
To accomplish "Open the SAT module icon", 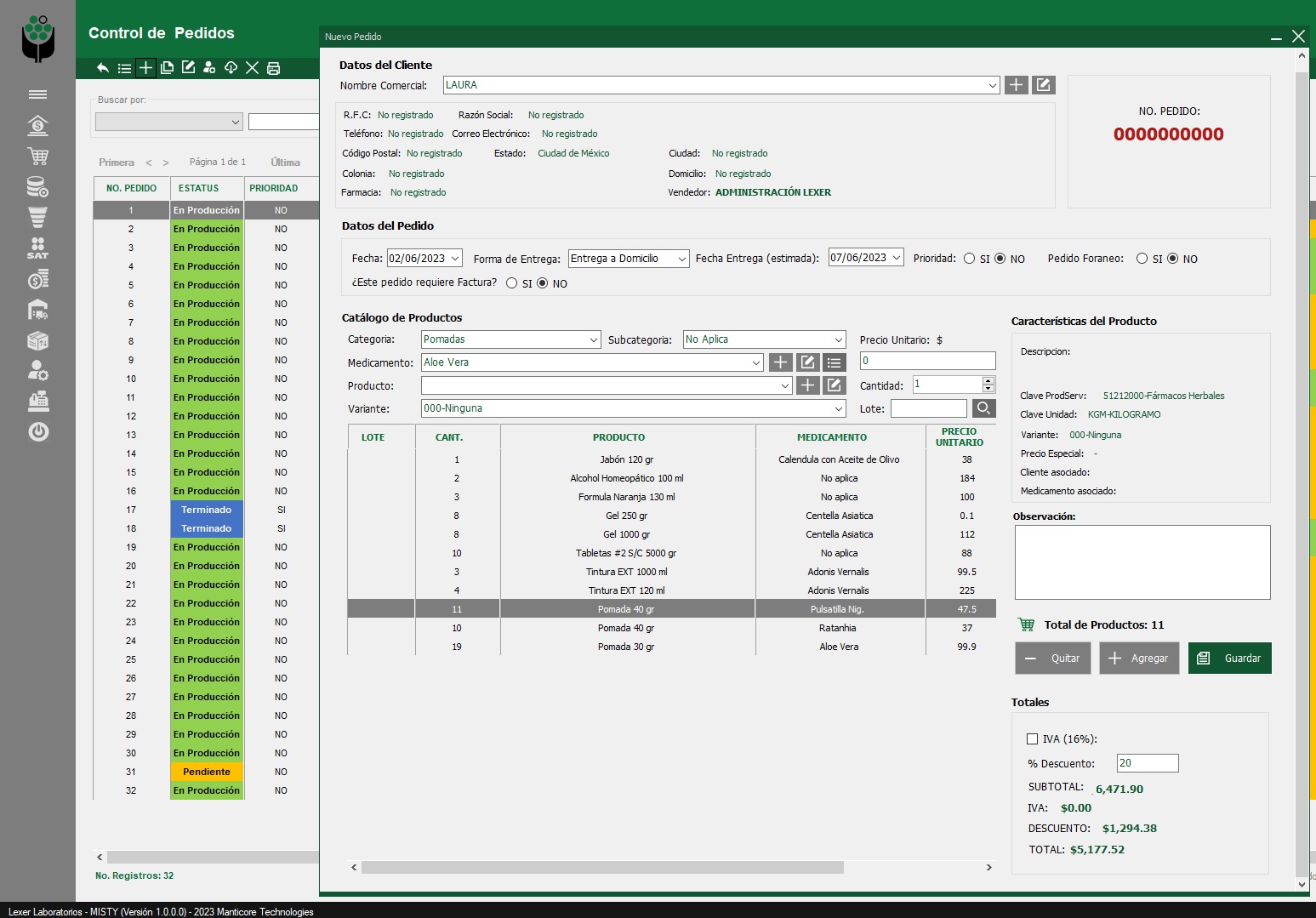I will coord(37,248).
